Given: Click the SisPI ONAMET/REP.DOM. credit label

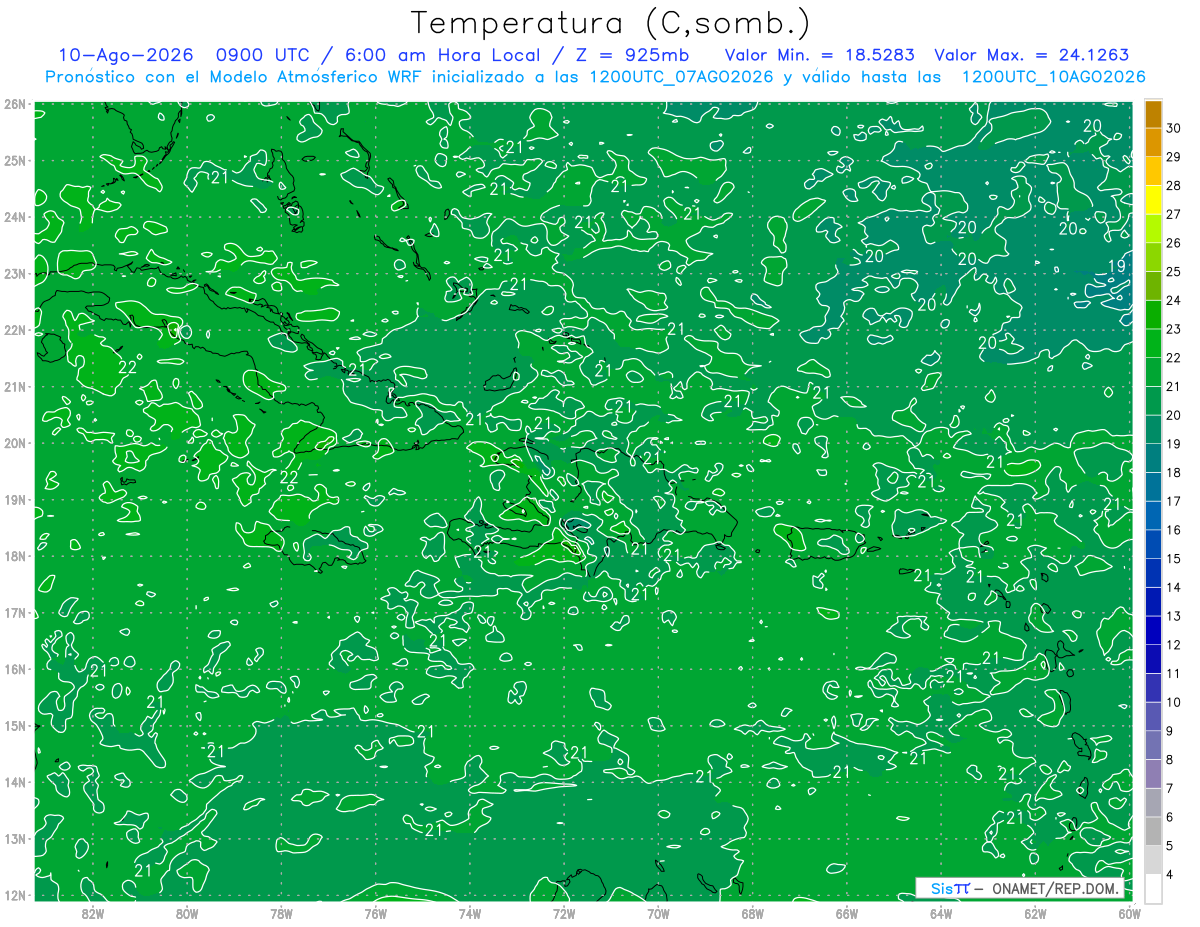Looking at the screenshot, I should click(x=1019, y=888).
